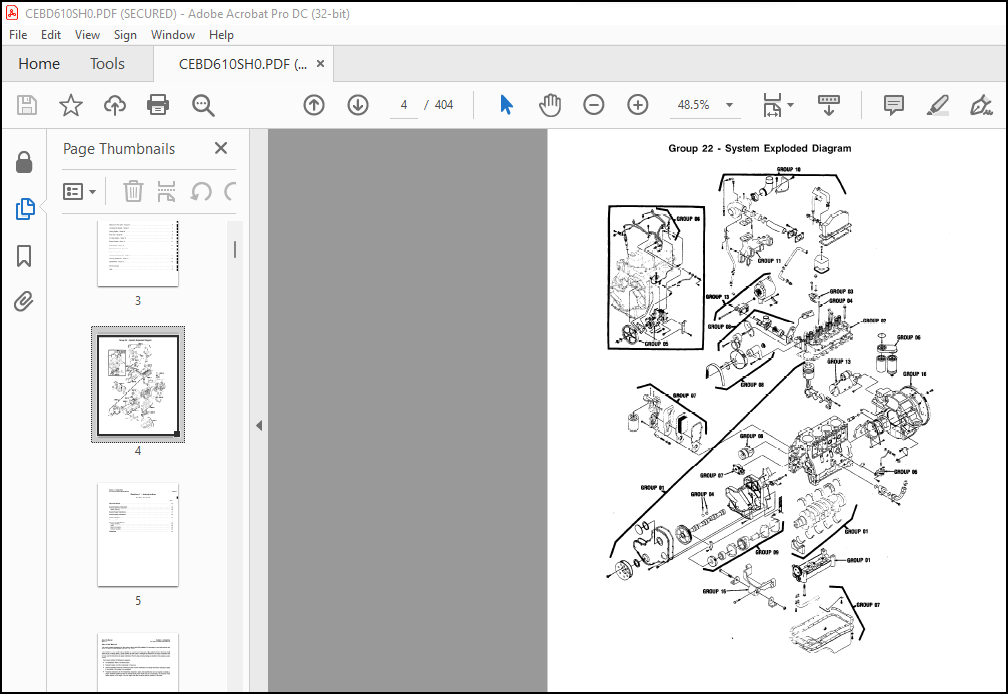Screen dimensions: 1008x694
Task: Print the document
Action: click(158, 105)
